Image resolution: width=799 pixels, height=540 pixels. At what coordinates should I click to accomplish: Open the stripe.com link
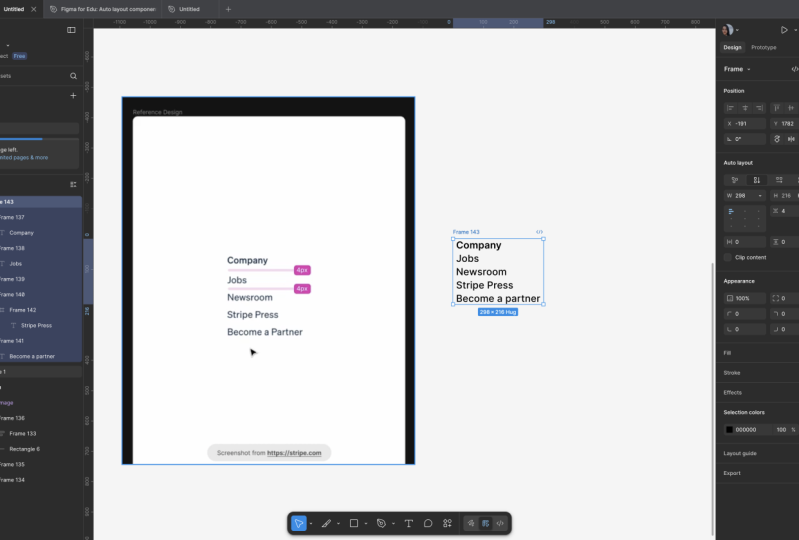pyautogui.click(x=294, y=453)
